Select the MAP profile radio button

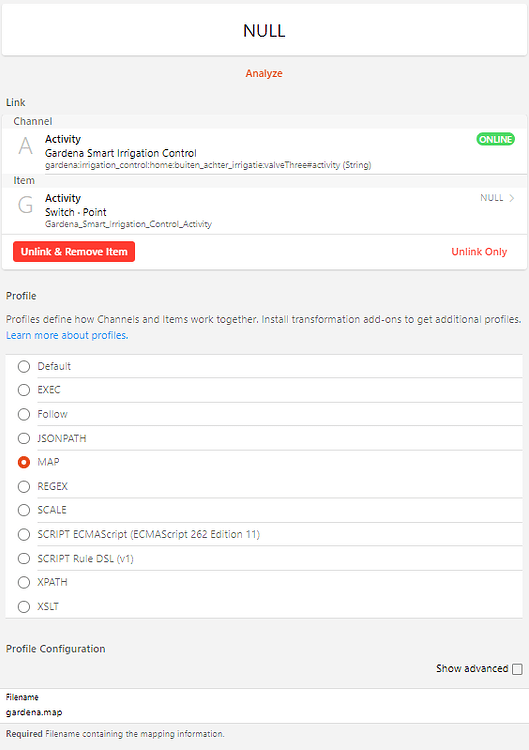pyautogui.click(x=24, y=462)
